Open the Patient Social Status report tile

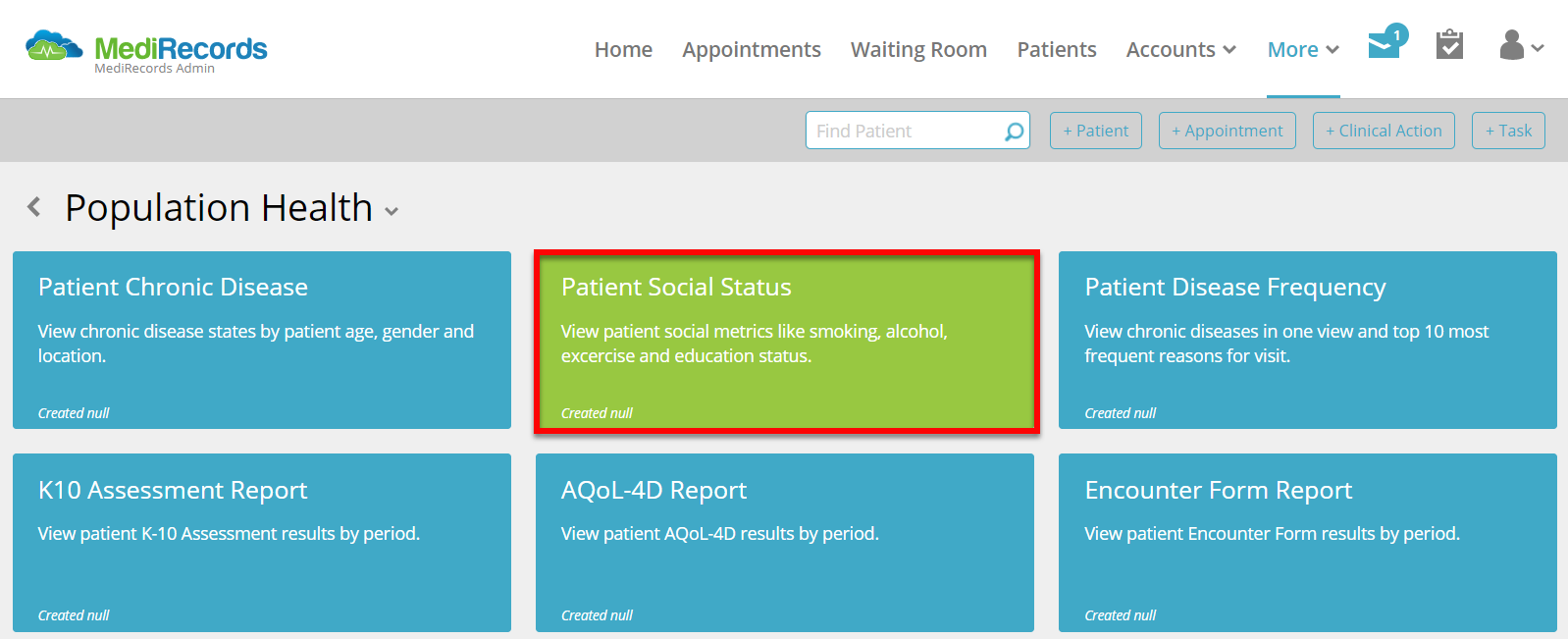(786, 340)
